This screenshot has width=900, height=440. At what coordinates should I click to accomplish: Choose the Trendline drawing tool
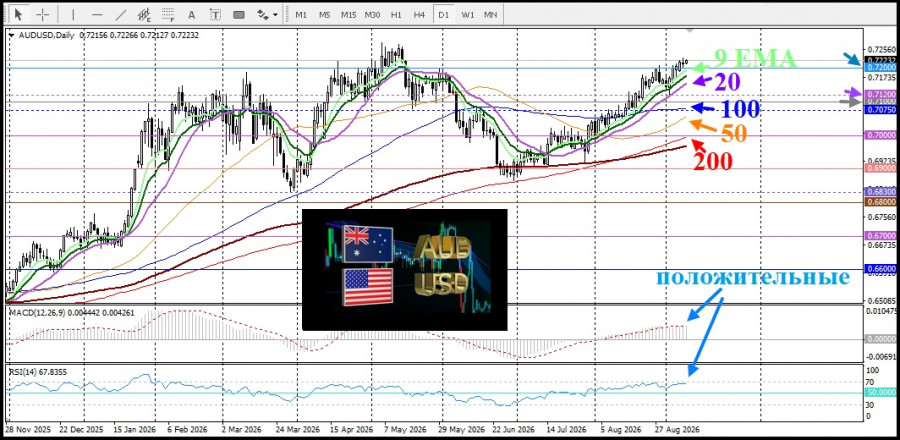121,14
